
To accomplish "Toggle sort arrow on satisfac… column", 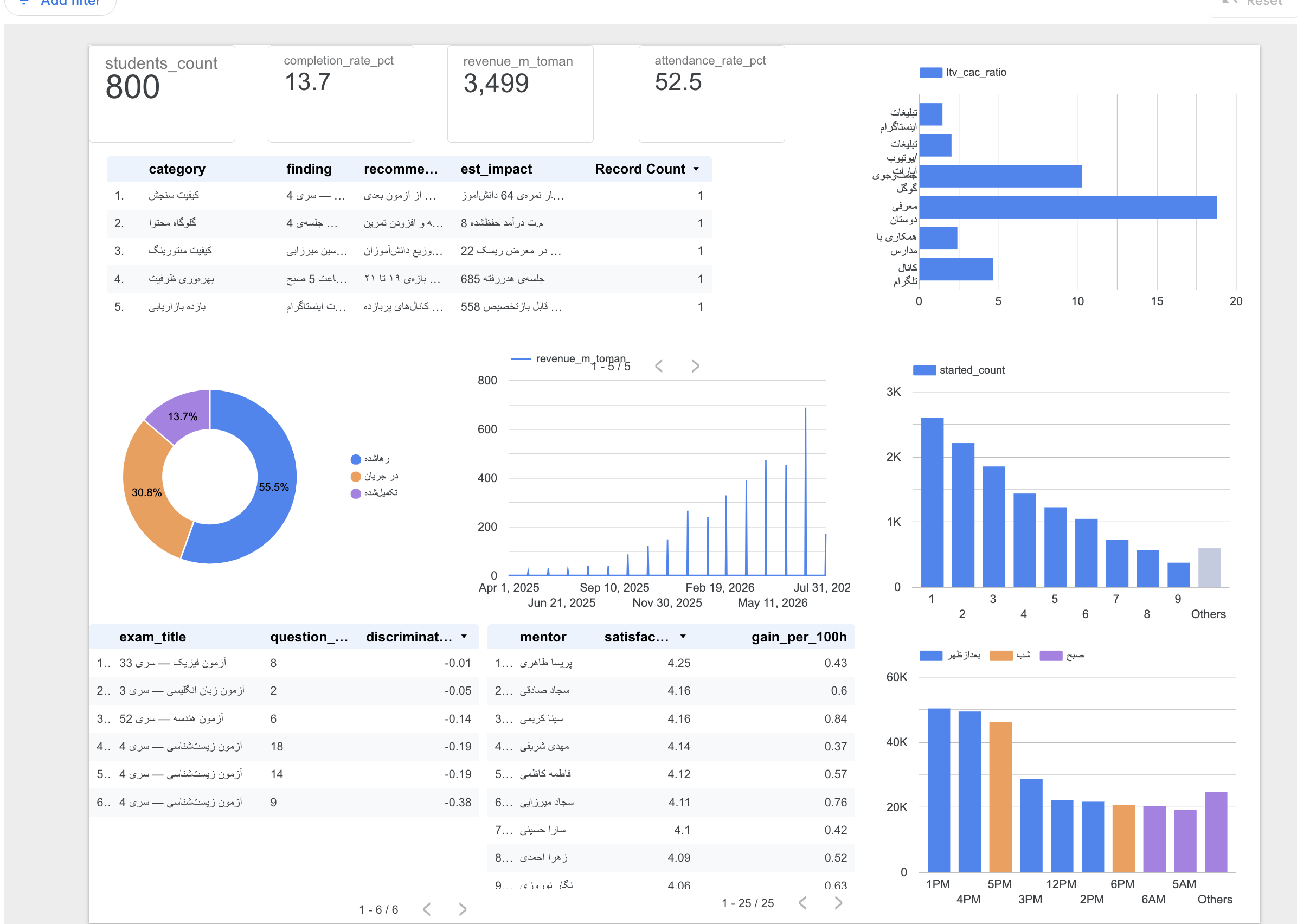I will (683, 637).
